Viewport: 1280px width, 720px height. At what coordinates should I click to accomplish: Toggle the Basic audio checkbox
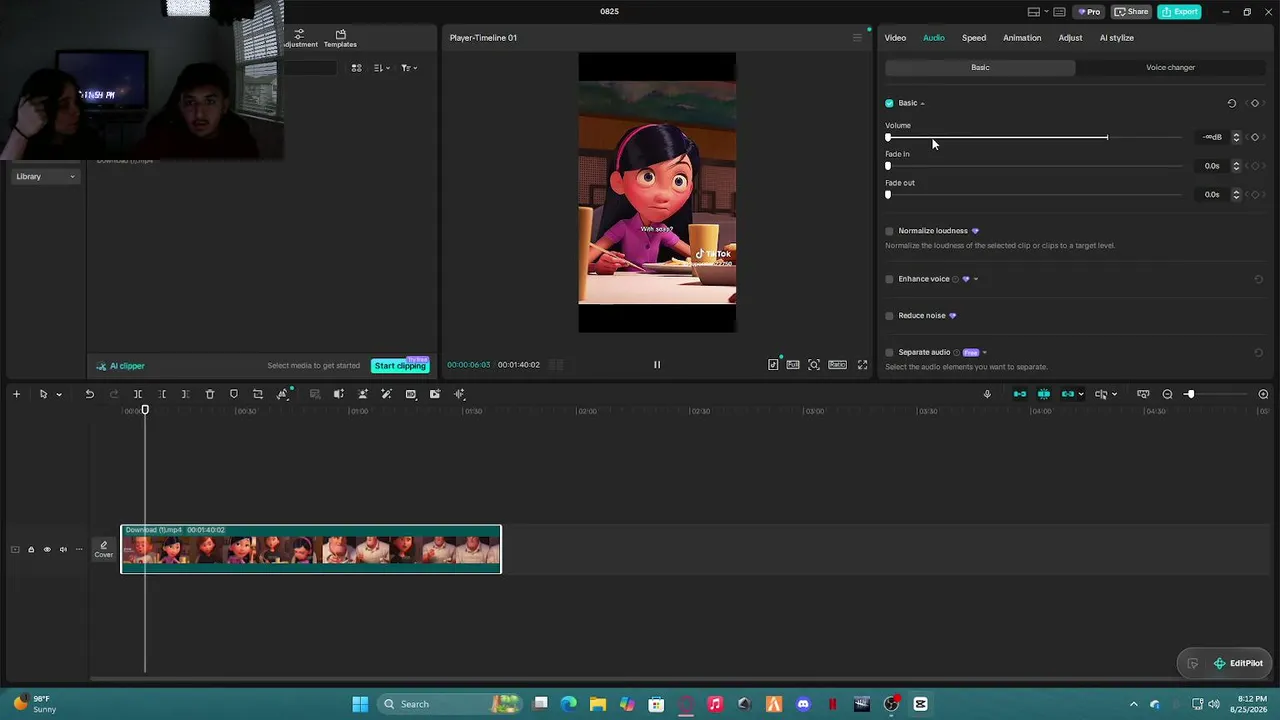889,103
